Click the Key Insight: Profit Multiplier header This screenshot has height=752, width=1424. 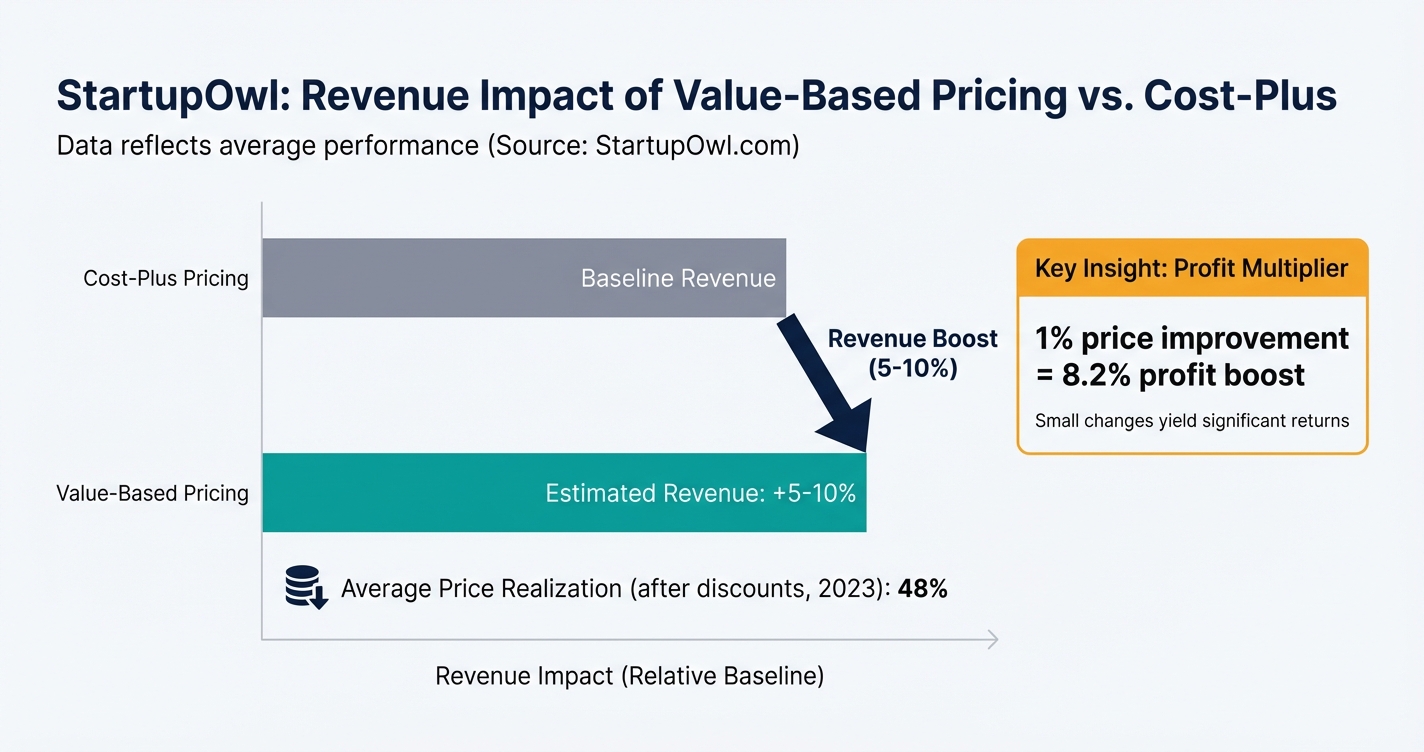pyautogui.click(x=1191, y=268)
